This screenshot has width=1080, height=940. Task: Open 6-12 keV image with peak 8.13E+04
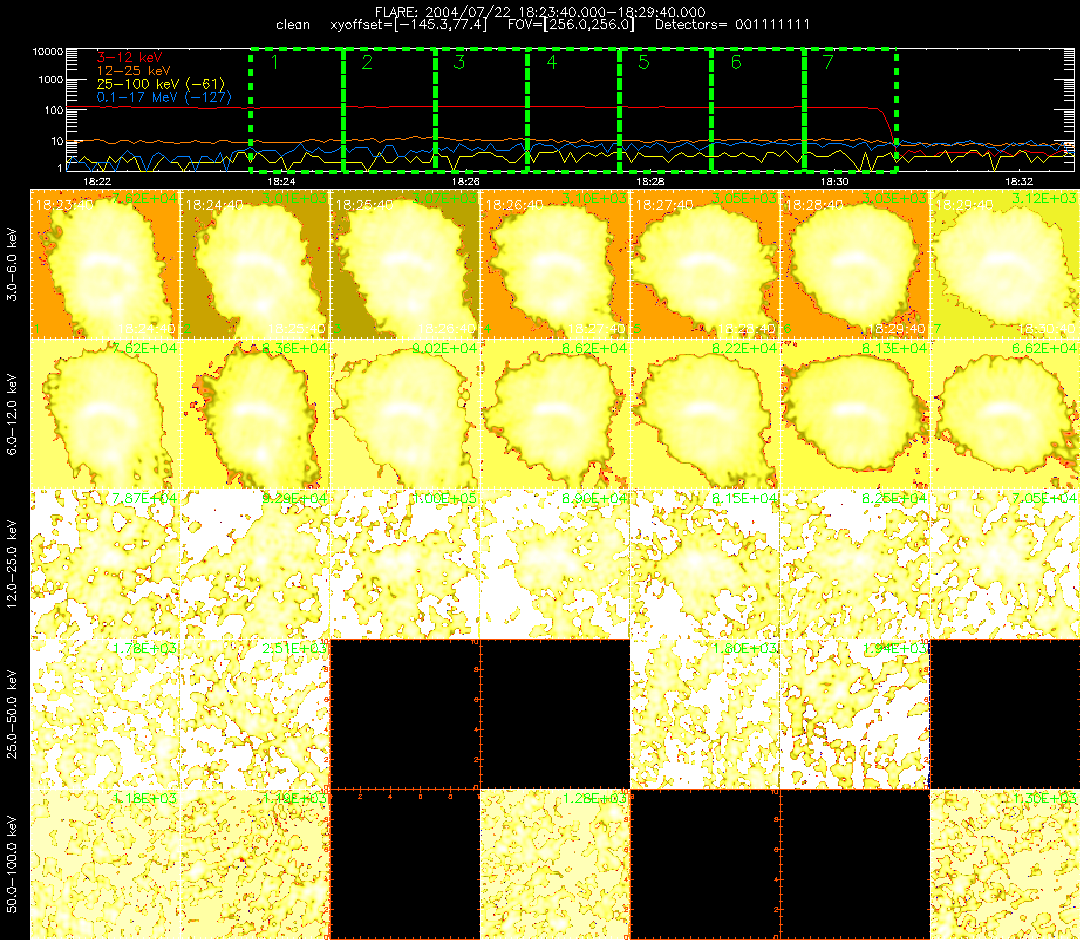click(x=855, y=415)
